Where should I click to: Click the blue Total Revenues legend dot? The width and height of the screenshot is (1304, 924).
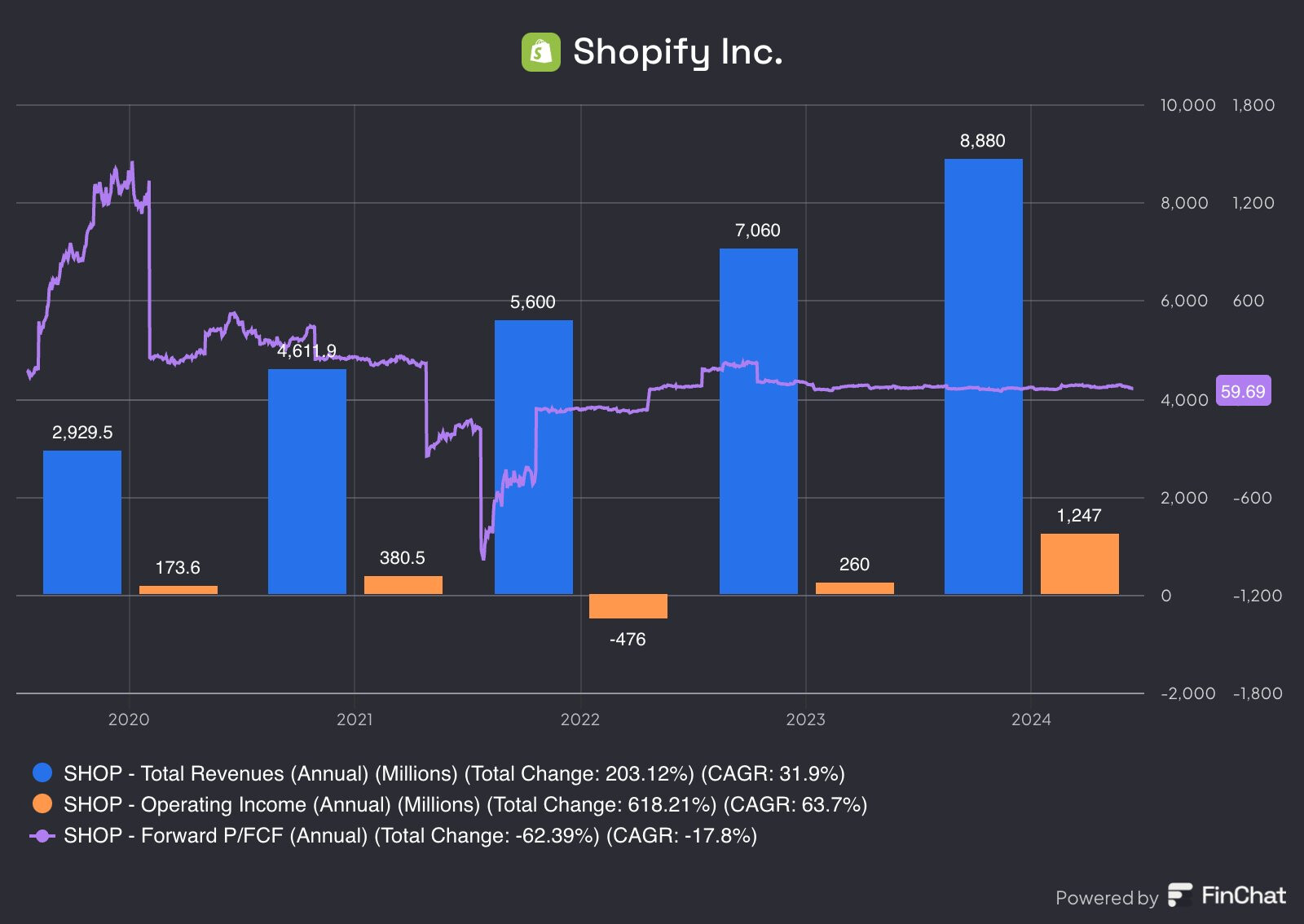pyautogui.click(x=42, y=772)
